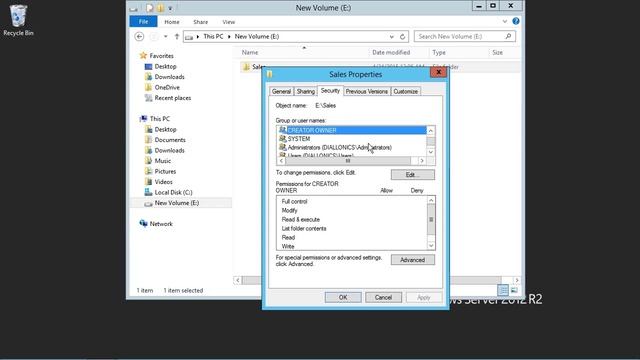Image resolution: width=640 pixels, height=360 pixels.
Task: Click the Network icon in navigation pane
Action: pyautogui.click(x=143, y=224)
